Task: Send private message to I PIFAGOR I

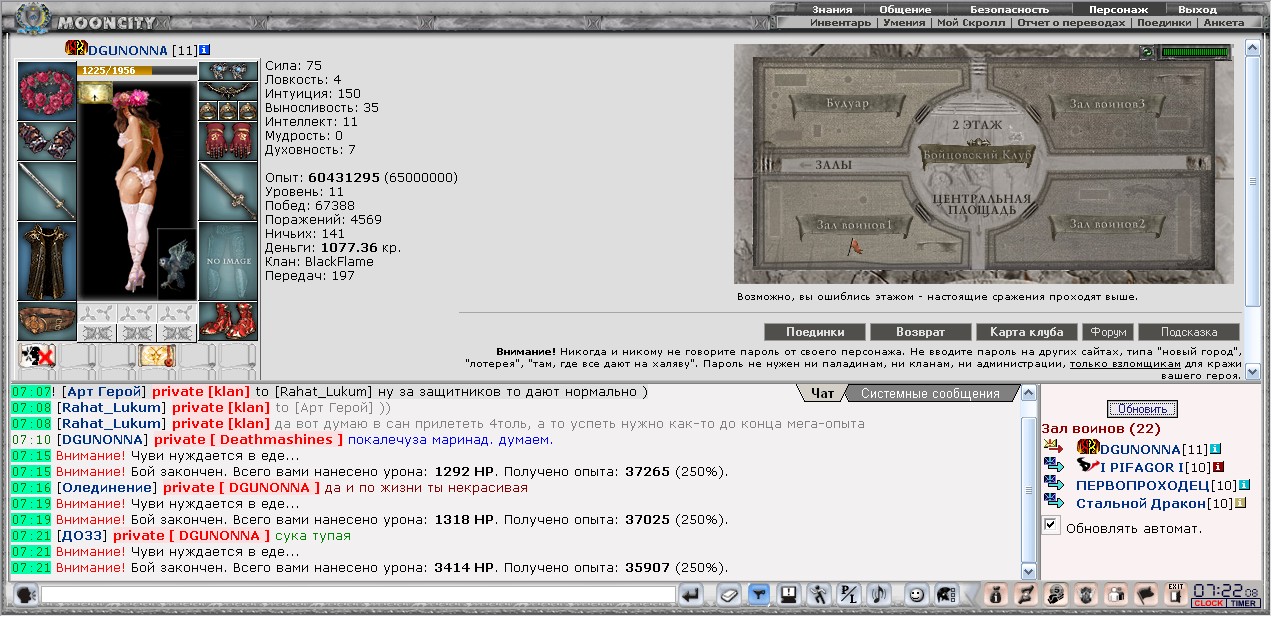Action: coord(1054,467)
